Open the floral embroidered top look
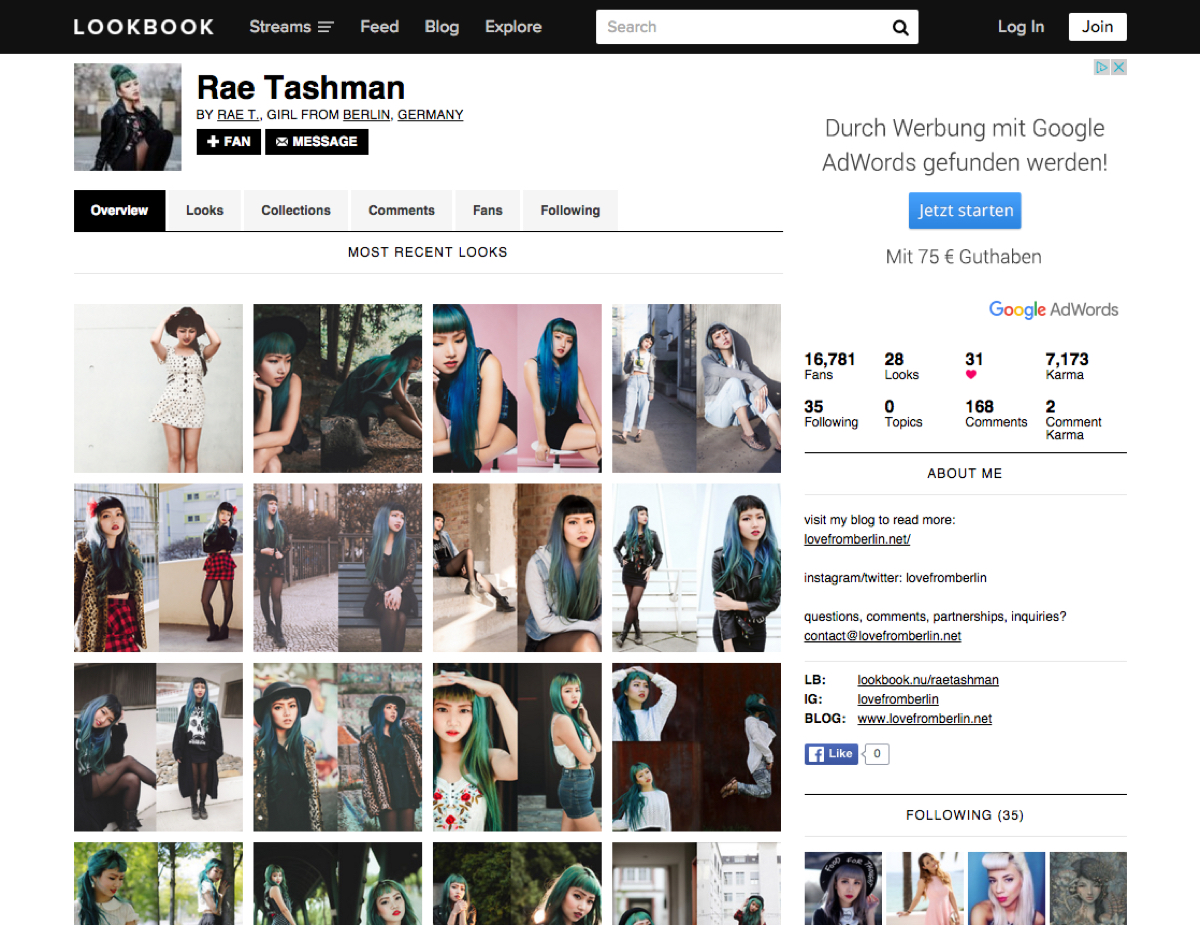The image size is (1200, 925). 517,747
